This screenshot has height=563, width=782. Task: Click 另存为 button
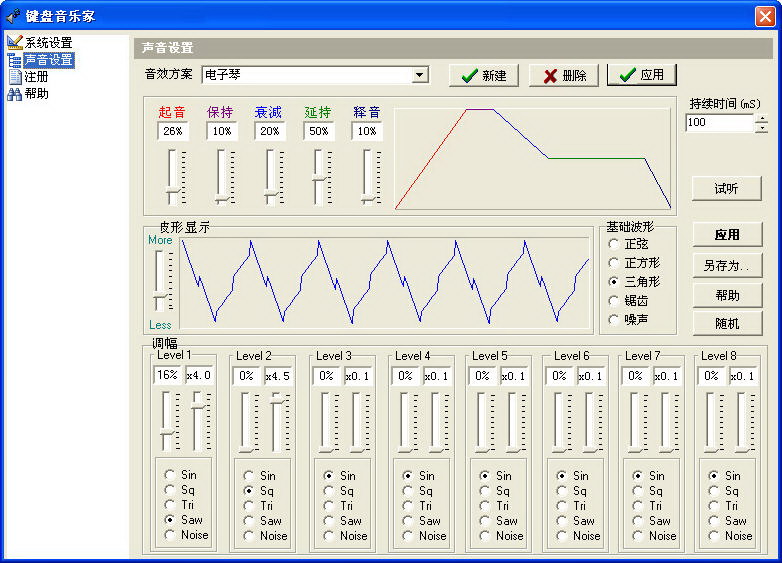(727, 265)
